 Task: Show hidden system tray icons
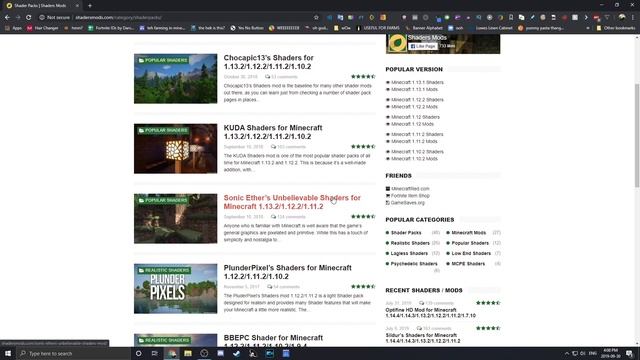(x=567, y=353)
